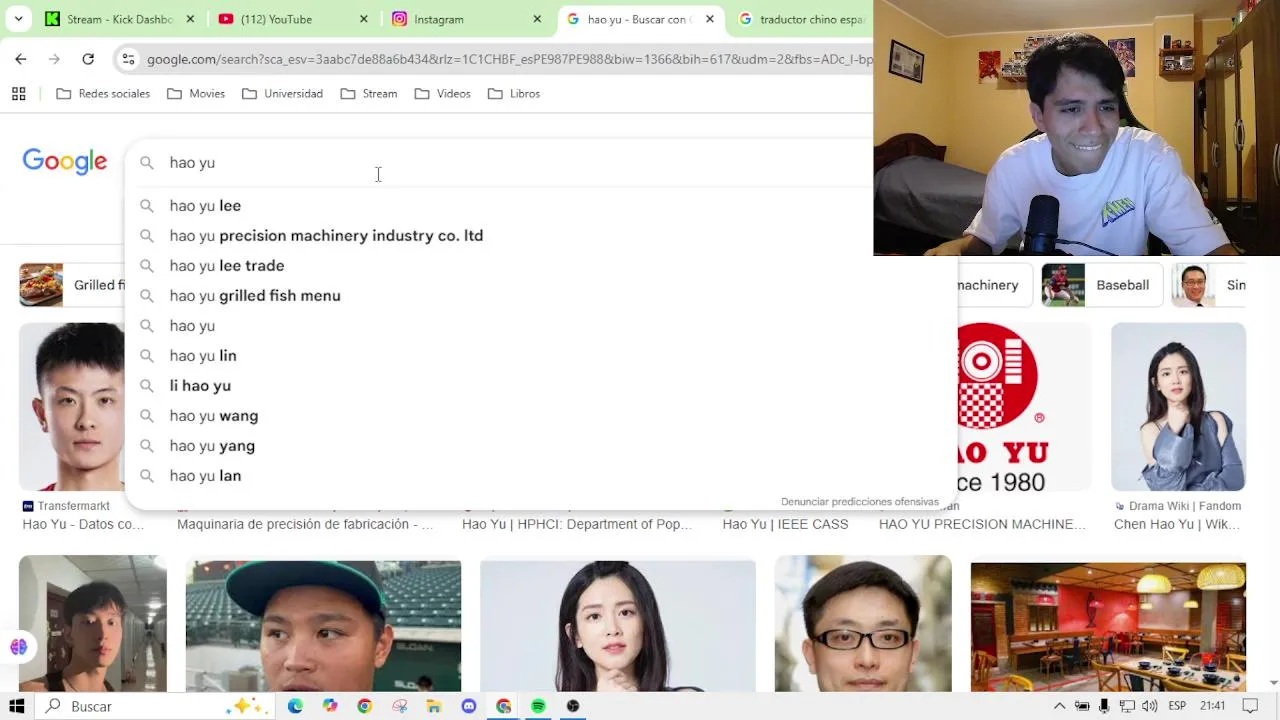Switch to the Stream - Kick Dashboard tab
The width and height of the screenshot is (1280, 720).
point(120,19)
